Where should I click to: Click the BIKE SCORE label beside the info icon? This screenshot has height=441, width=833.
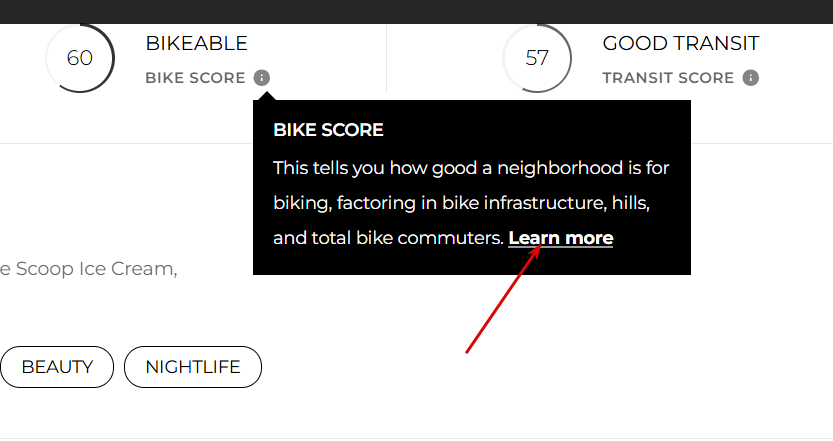coord(195,78)
